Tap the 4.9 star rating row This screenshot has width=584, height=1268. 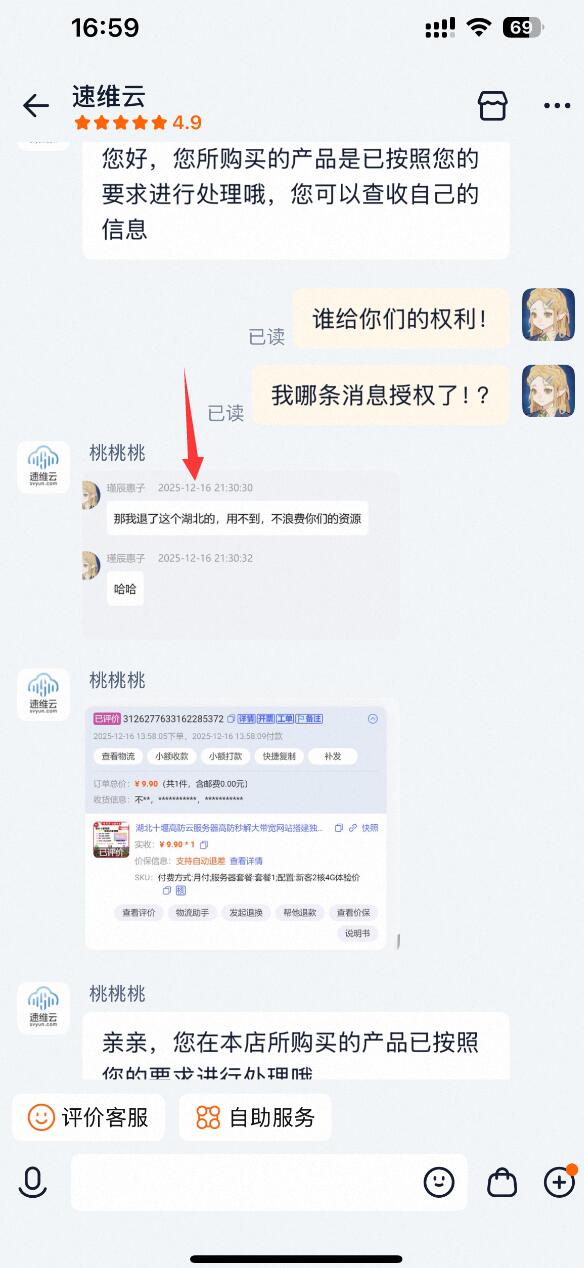pos(137,123)
